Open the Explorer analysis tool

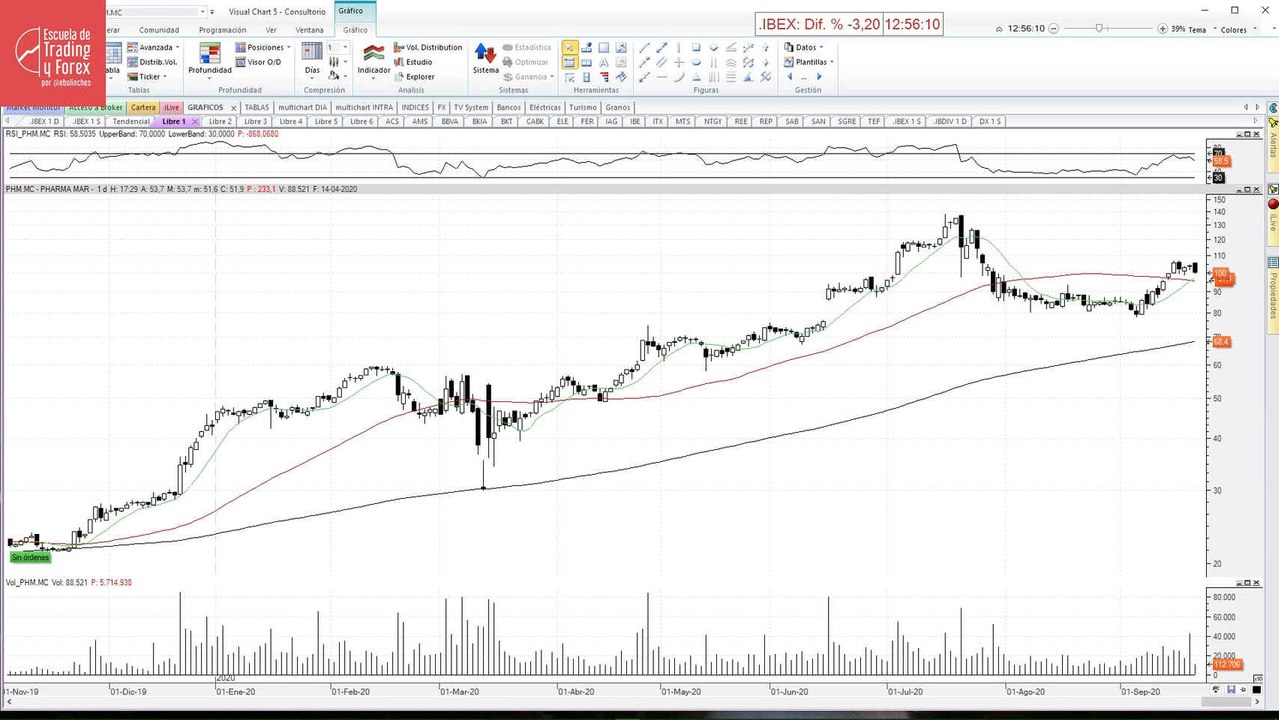tap(415, 77)
